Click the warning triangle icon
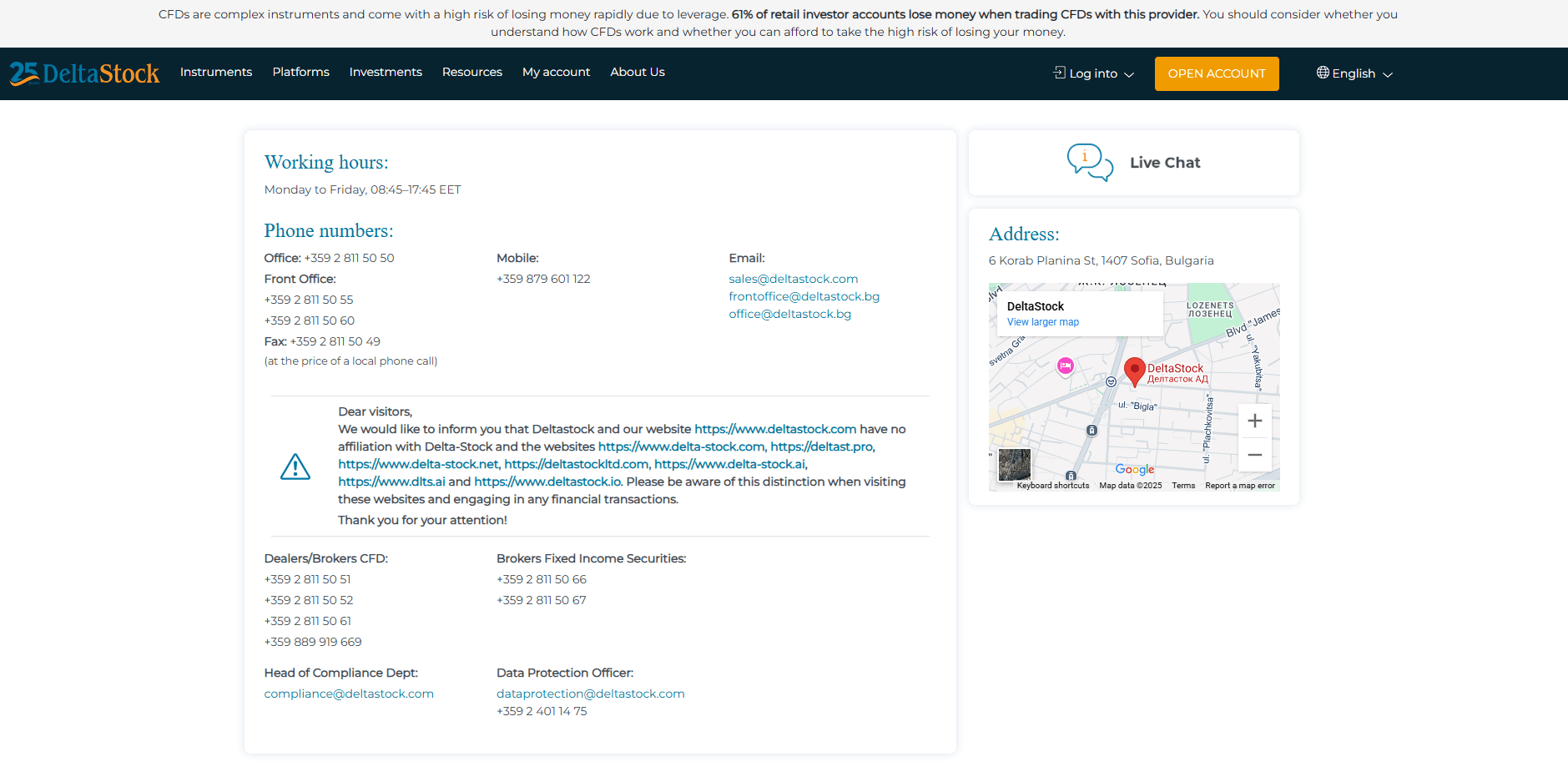The image size is (1568, 782). point(295,467)
